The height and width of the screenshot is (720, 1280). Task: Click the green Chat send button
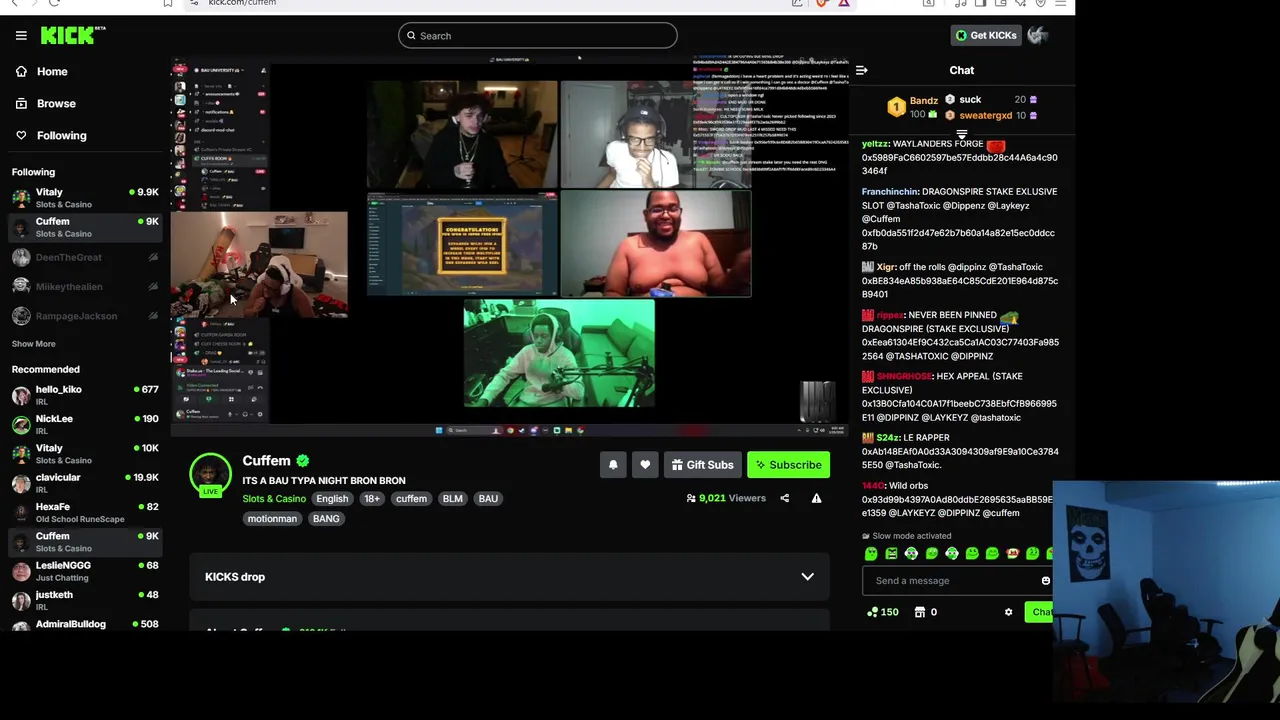pos(1040,612)
